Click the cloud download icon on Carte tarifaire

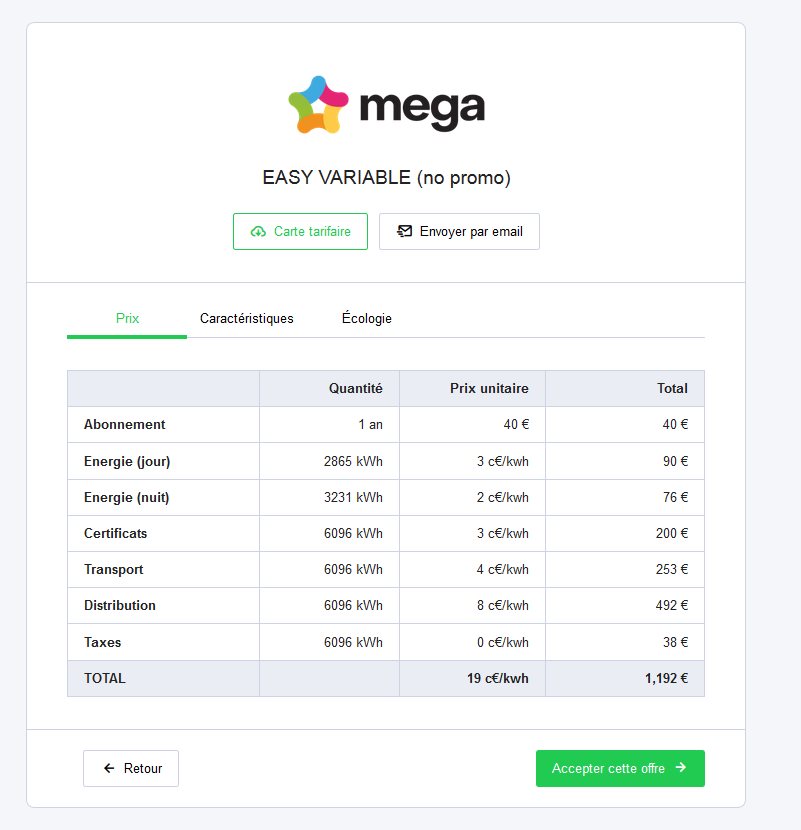(258, 231)
